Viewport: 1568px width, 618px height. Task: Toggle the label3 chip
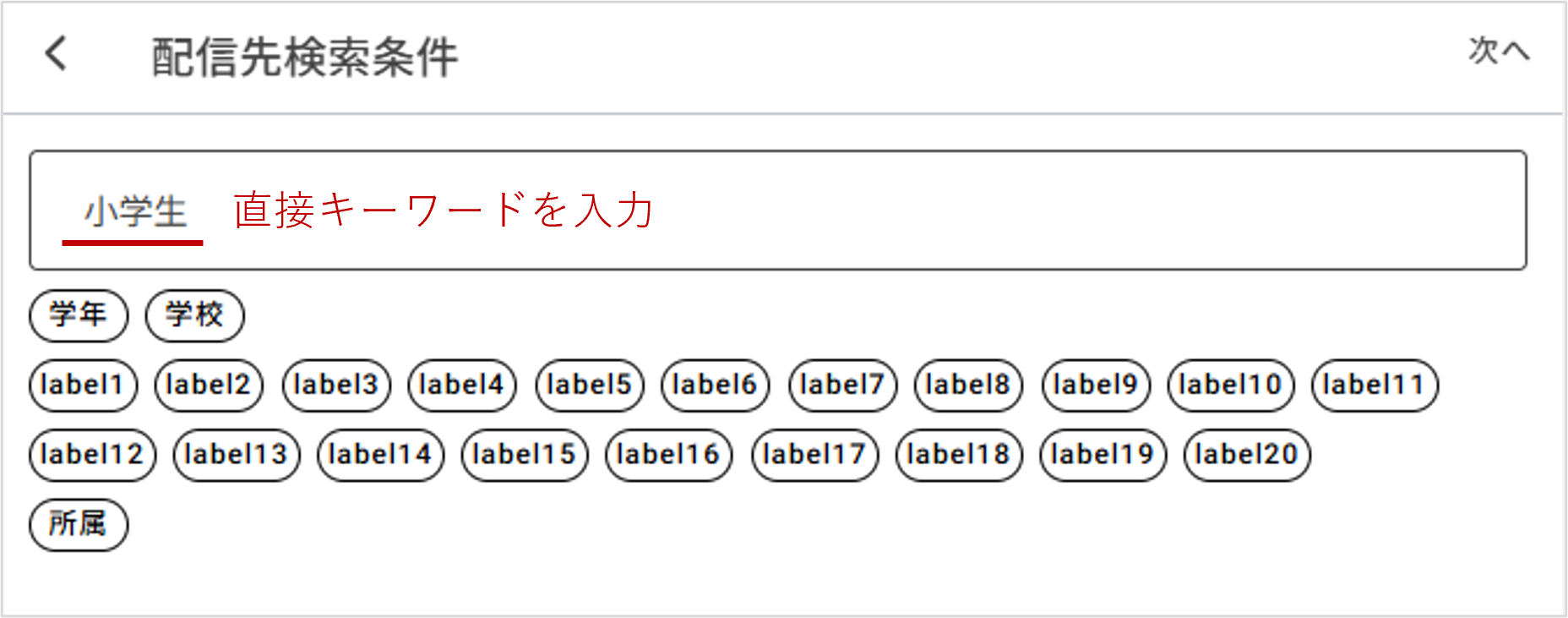tap(336, 386)
